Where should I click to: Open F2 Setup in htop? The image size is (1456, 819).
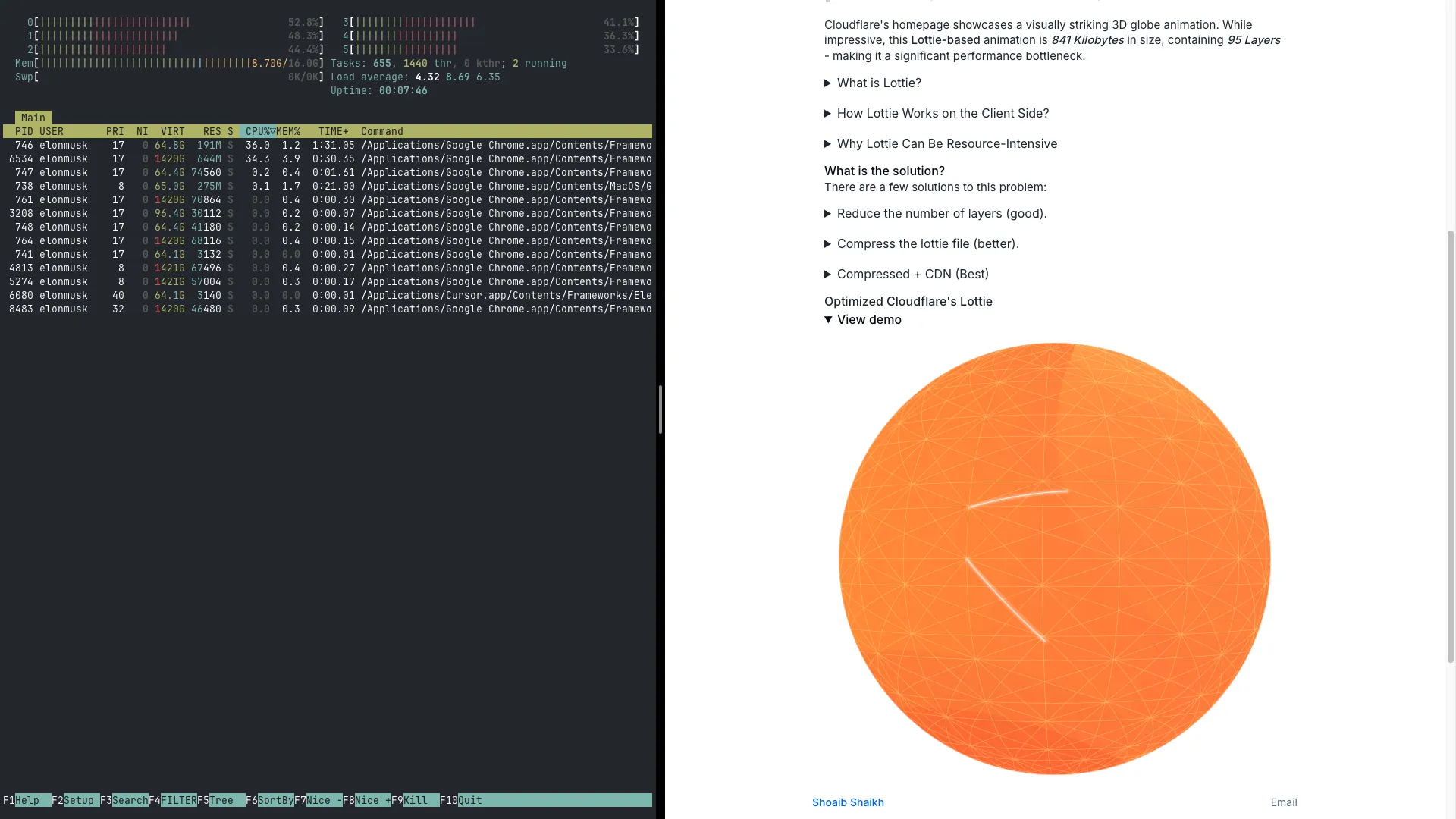tap(78, 800)
